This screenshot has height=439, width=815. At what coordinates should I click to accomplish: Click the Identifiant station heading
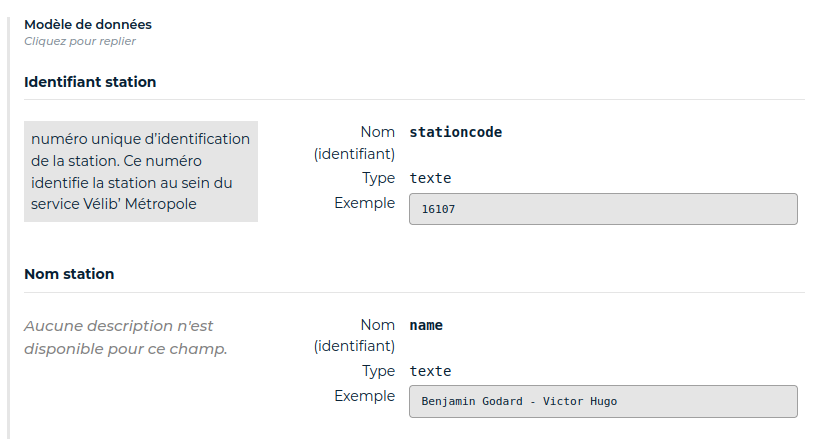point(90,82)
